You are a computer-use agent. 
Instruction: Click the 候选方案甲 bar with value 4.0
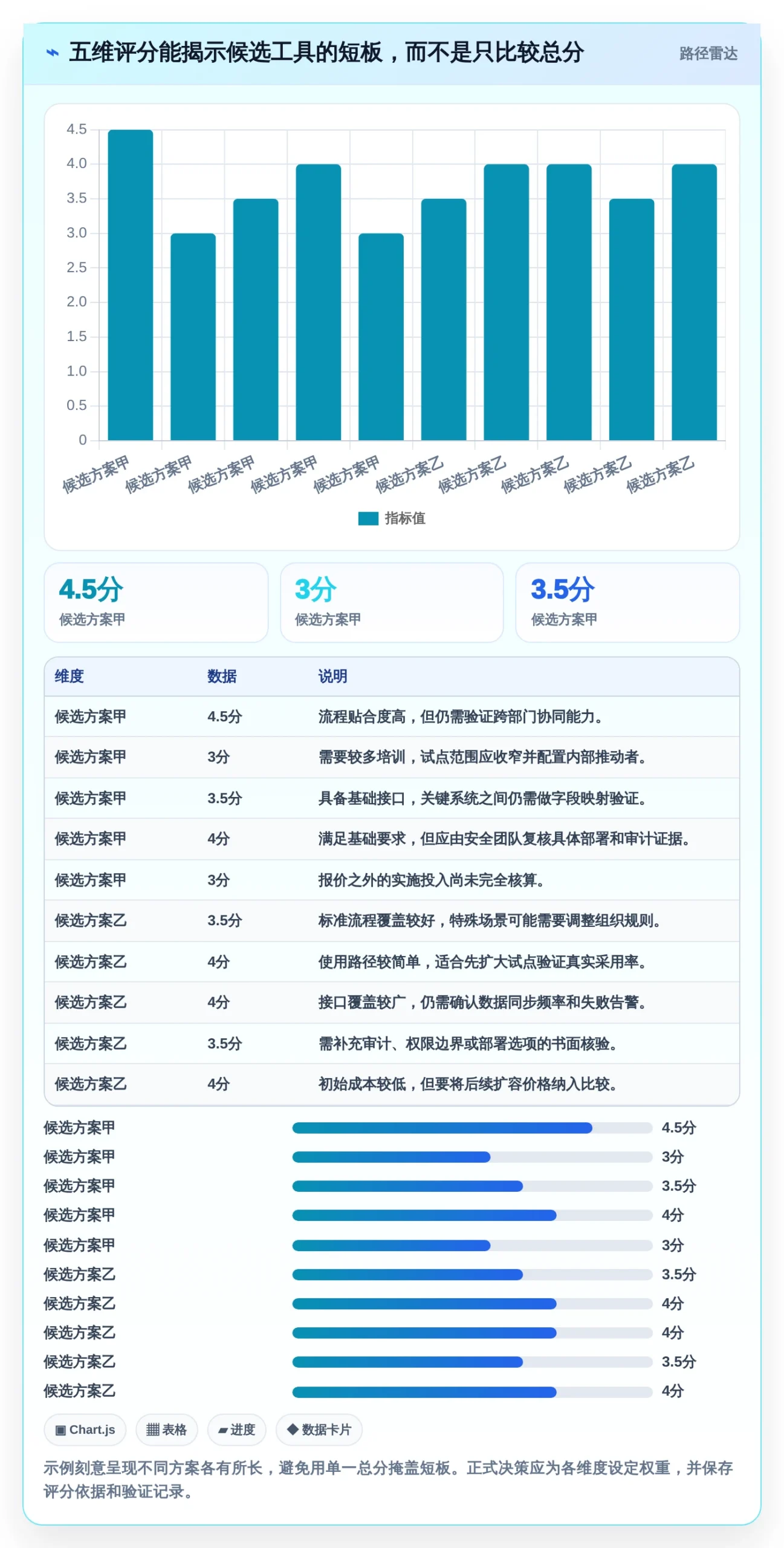pos(318,302)
